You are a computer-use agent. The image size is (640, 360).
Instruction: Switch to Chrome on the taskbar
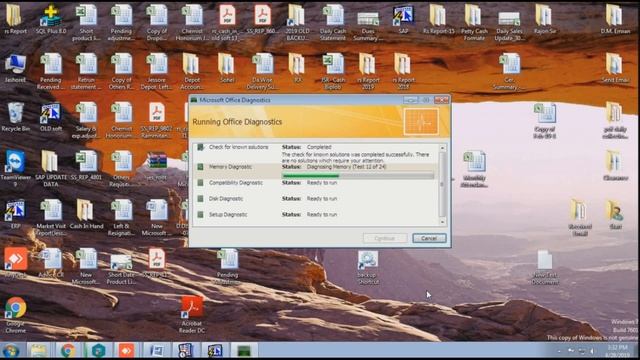[68, 351]
